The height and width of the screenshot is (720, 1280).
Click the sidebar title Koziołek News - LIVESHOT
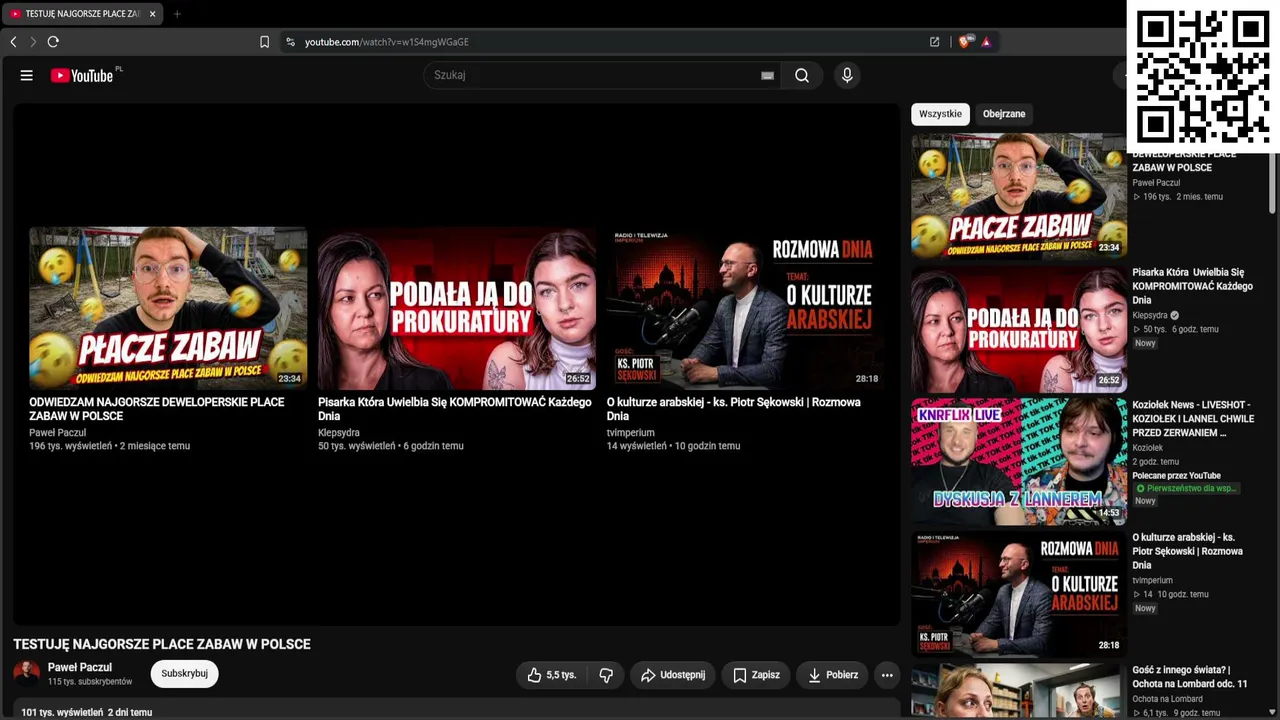1192,419
